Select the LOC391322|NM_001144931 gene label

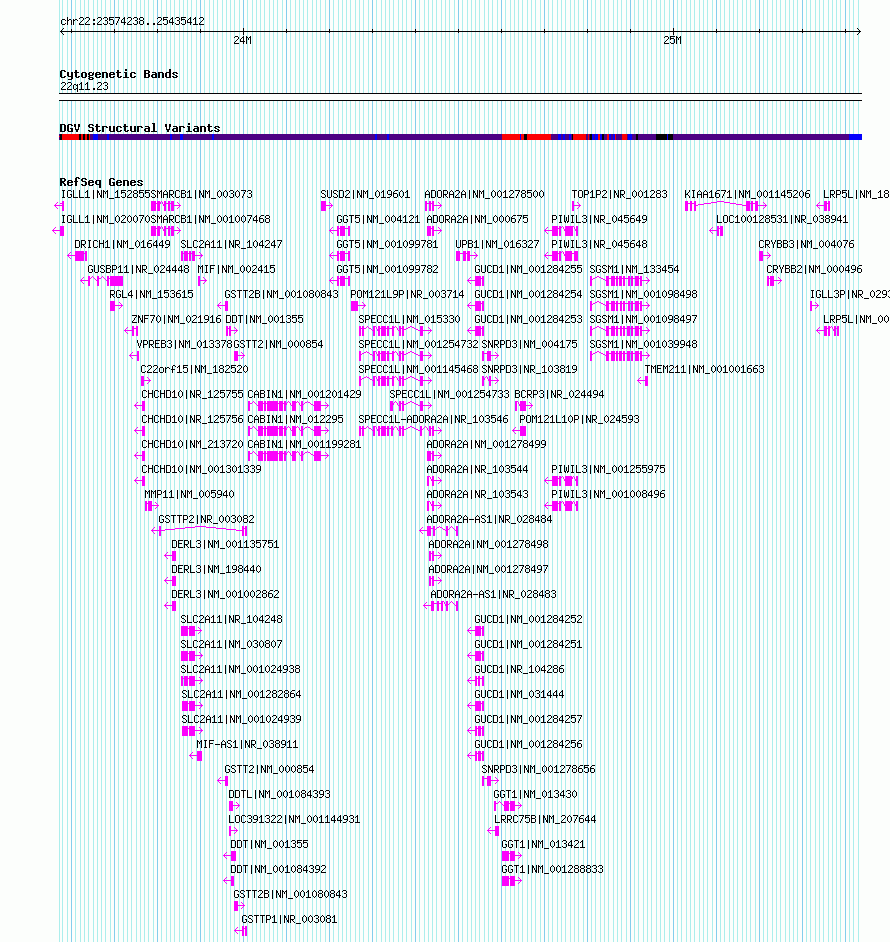(294, 819)
